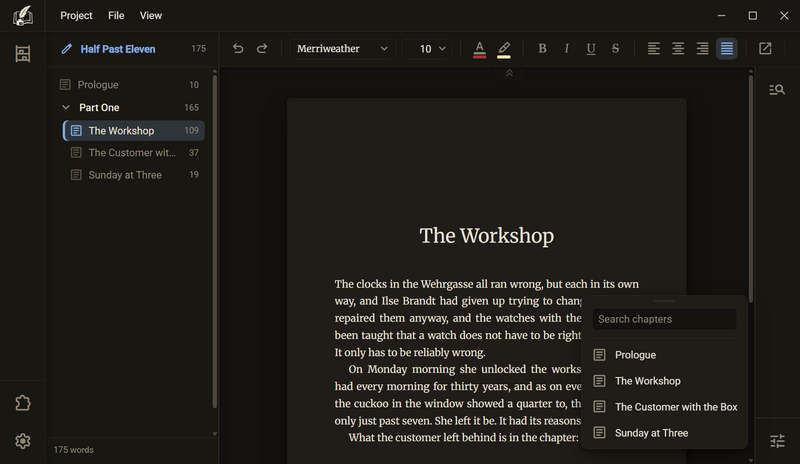Click the sidebar scroll down arrow

215,434
